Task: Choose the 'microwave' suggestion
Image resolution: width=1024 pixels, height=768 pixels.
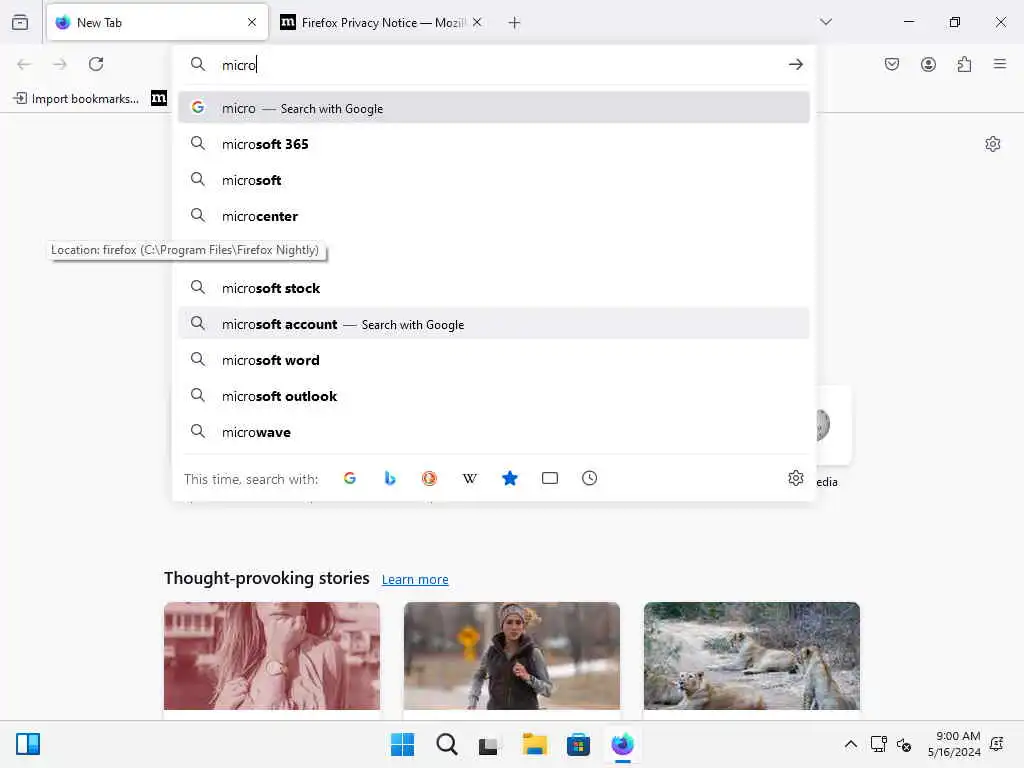Action: [494, 432]
